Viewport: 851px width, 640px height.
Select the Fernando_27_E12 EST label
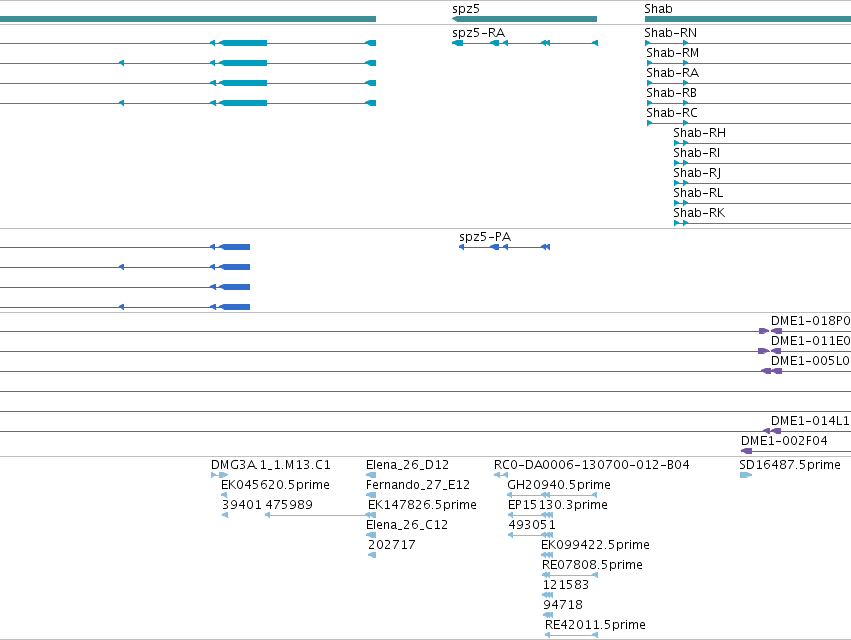418,485
